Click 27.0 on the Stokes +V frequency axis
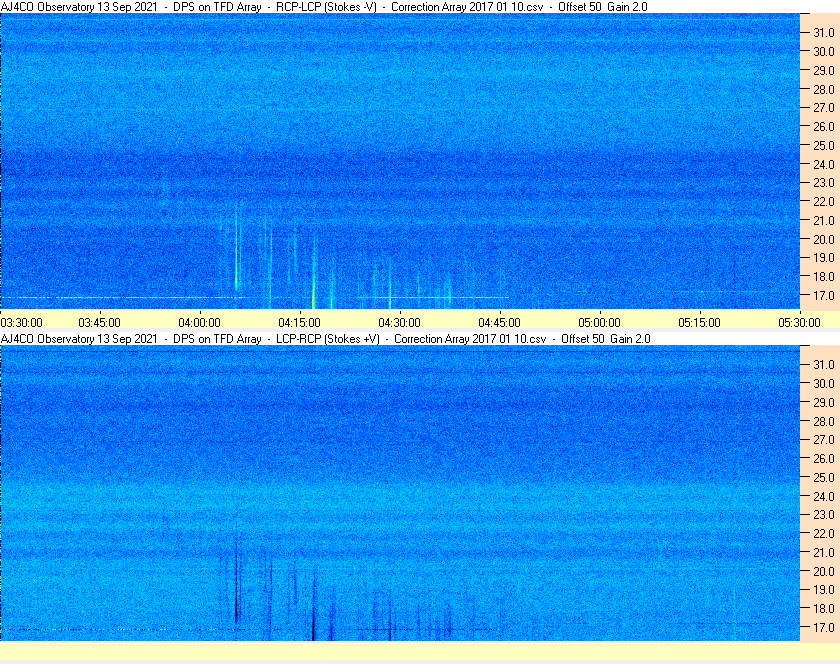The width and height of the screenshot is (840, 664). (x=824, y=440)
